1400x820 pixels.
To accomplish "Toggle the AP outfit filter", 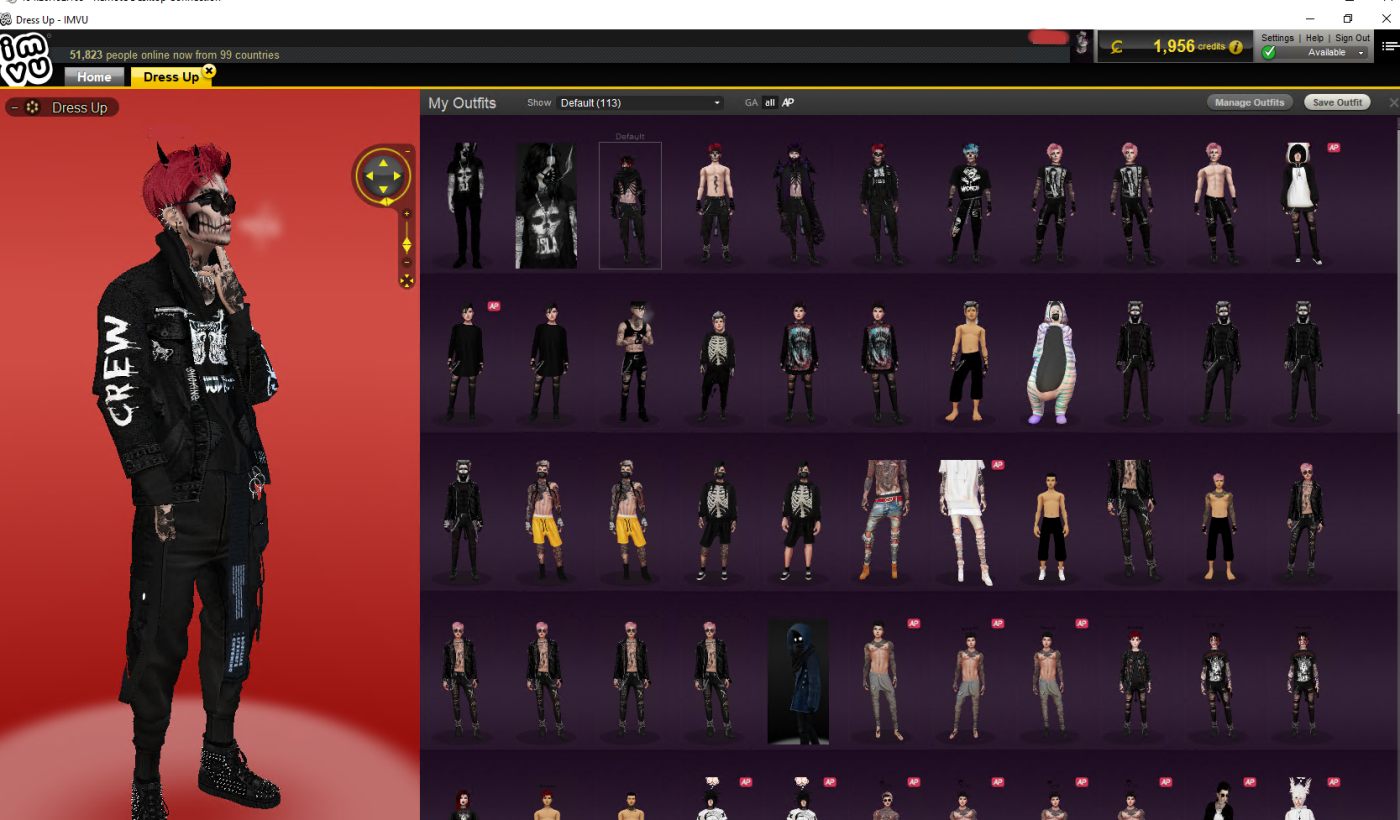I will 788,102.
